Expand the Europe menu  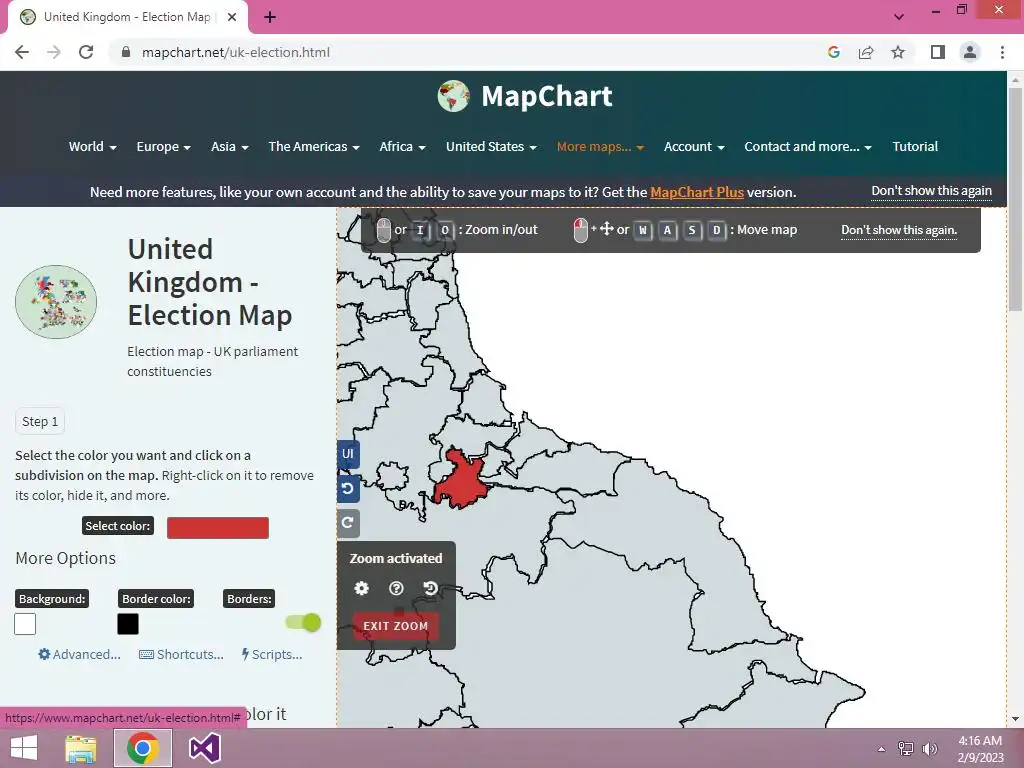tap(164, 146)
